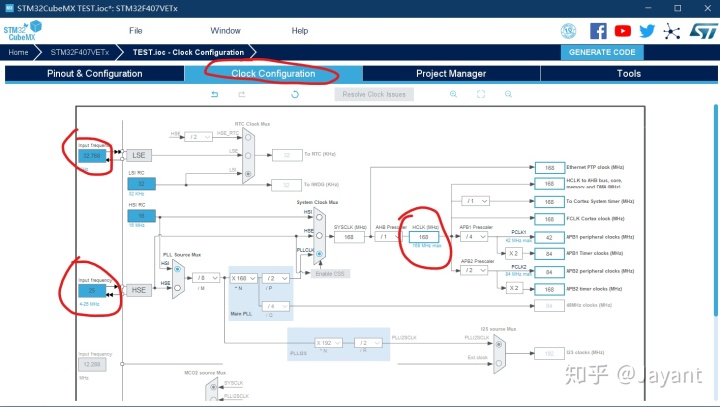Click the ST logo icon
Image resolution: width=720 pixels, height=407 pixels.
pos(703,31)
